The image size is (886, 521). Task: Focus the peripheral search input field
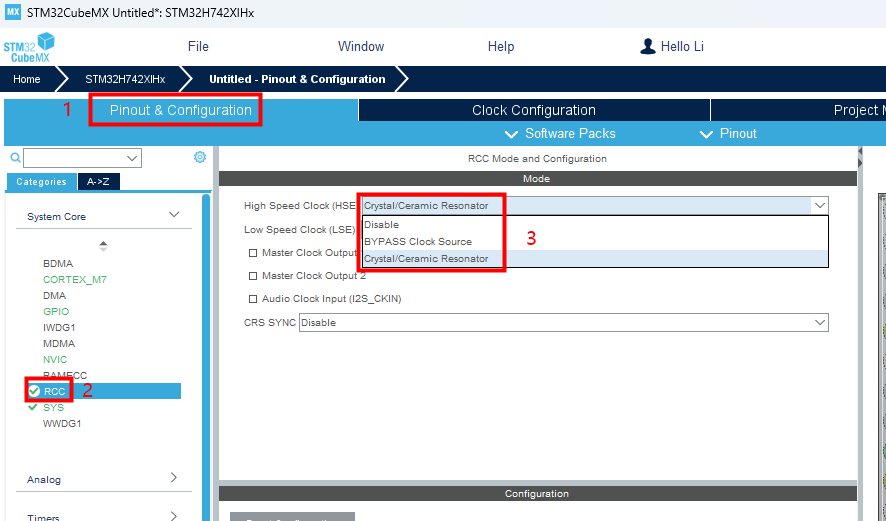(x=75, y=158)
